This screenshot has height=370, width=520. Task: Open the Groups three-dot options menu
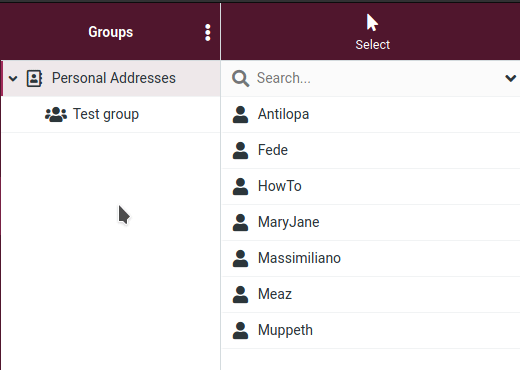[x=208, y=32]
